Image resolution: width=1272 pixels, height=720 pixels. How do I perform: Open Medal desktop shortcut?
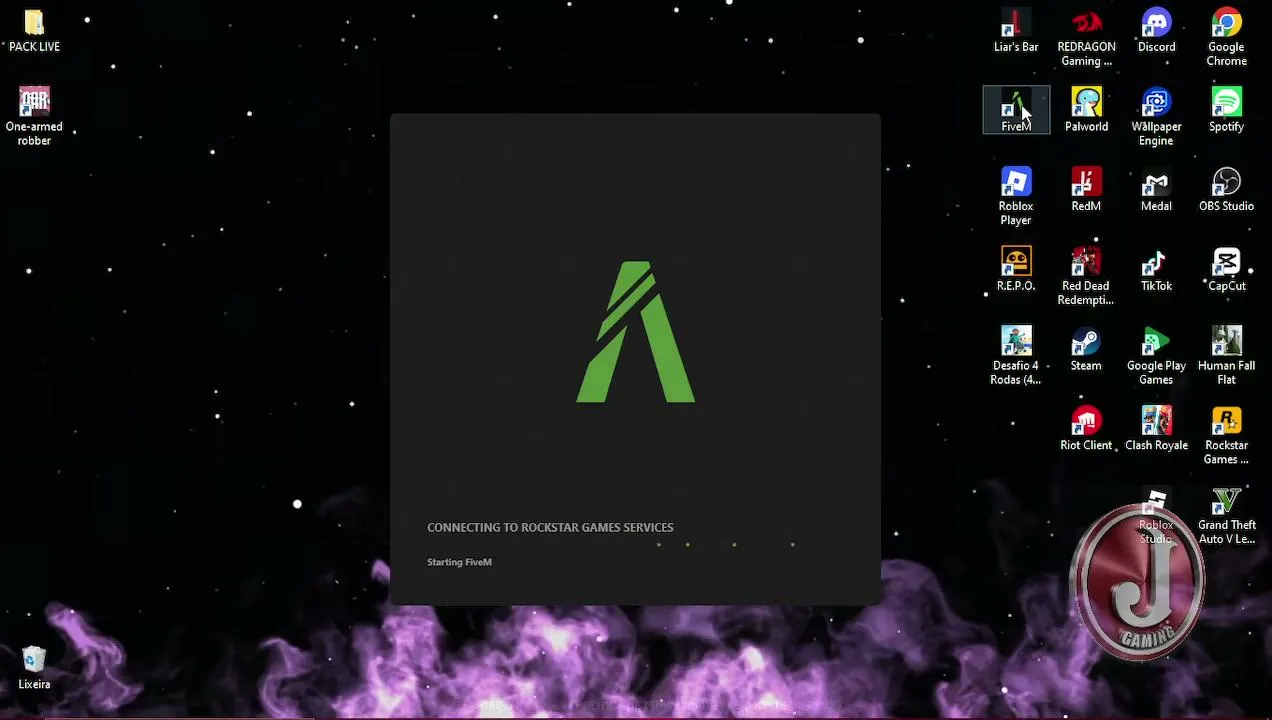[1156, 190]
